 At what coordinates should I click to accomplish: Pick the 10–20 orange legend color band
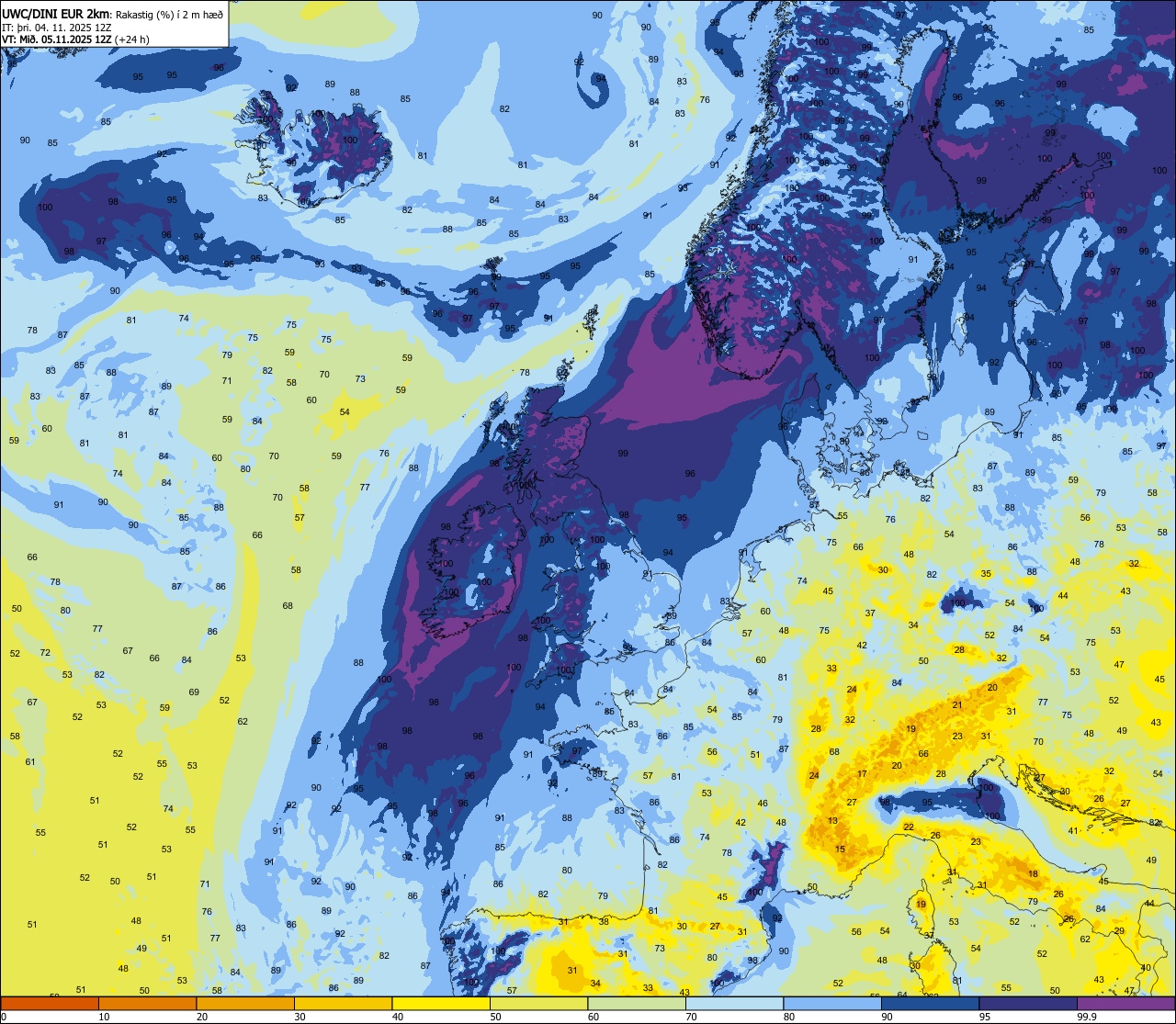pos(147,1004)
